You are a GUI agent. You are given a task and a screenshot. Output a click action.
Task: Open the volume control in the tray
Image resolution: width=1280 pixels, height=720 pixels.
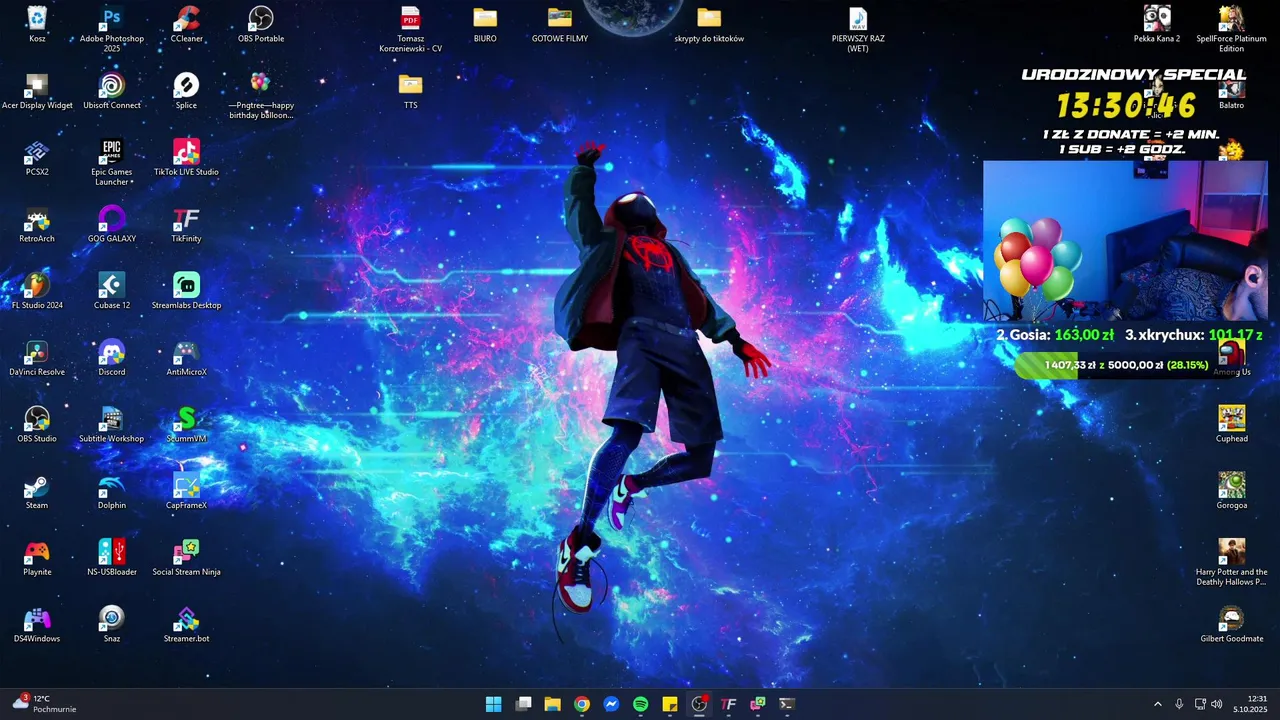tap(1217, 704)
